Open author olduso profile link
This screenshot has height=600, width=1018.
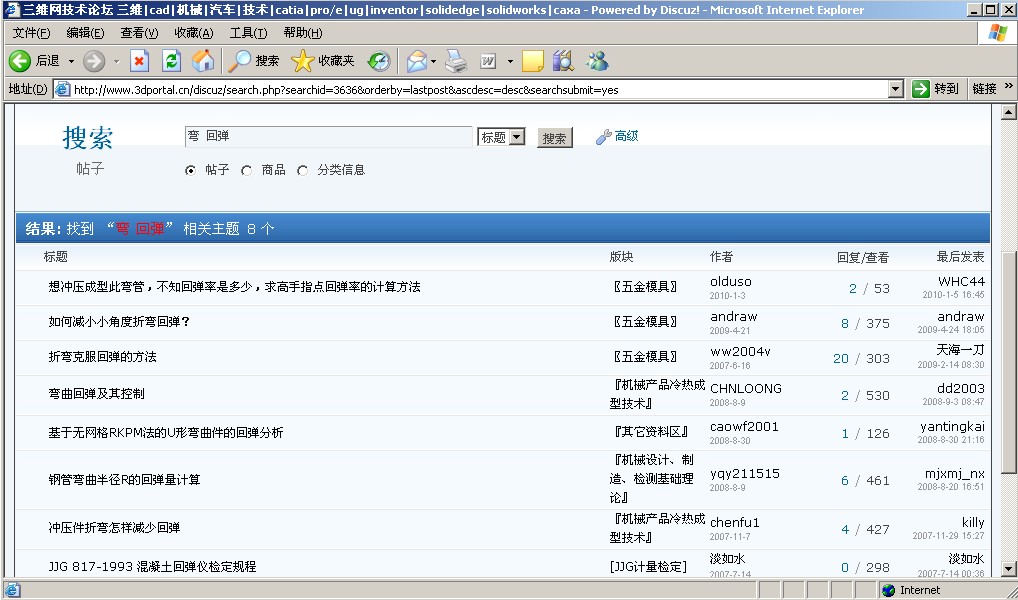[731, 282]
